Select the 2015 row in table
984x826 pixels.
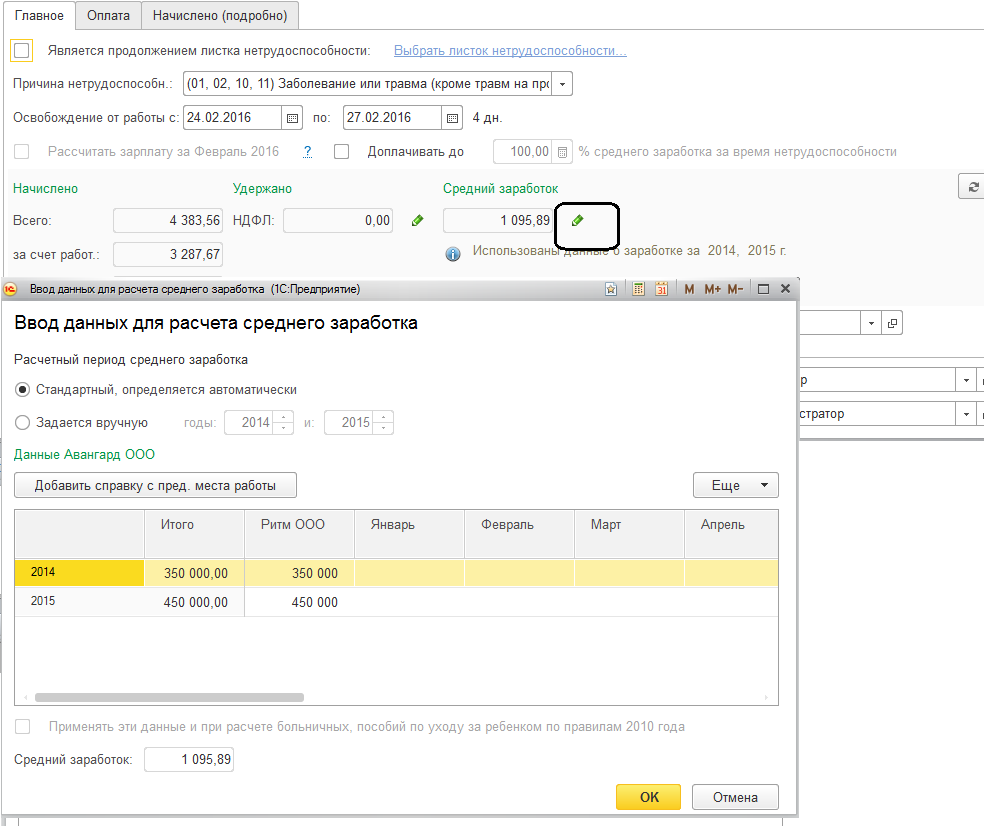pyautogui.click(x=396, y=602)
